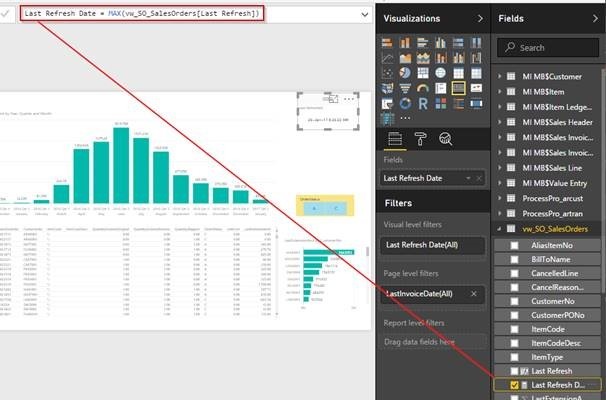The height and width of the screenshot is (400, 606).
Task: Expand the MI MB$Sales Line table
Action: [x=499, y=168]
